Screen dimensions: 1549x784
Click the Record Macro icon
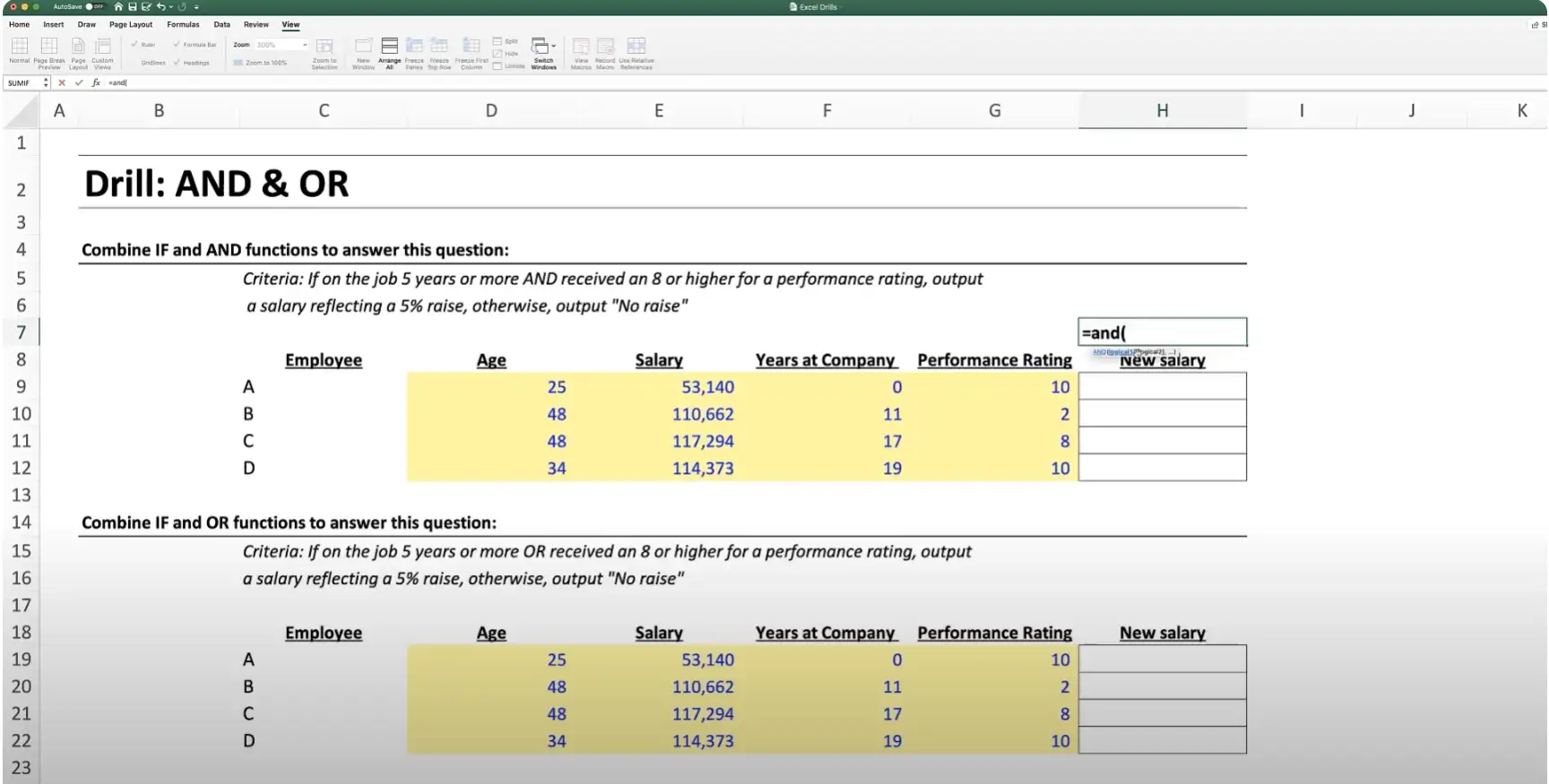(605, 48)
